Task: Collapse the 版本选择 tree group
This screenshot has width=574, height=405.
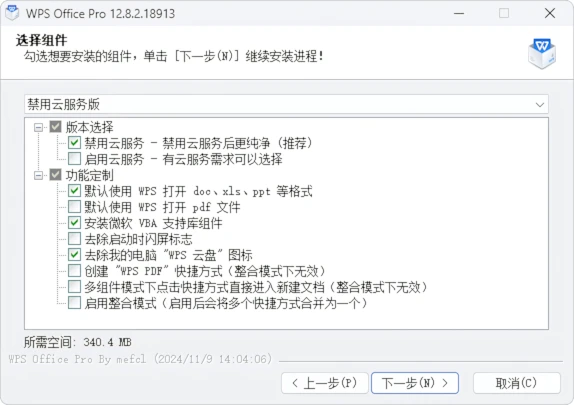Action: 38,127
